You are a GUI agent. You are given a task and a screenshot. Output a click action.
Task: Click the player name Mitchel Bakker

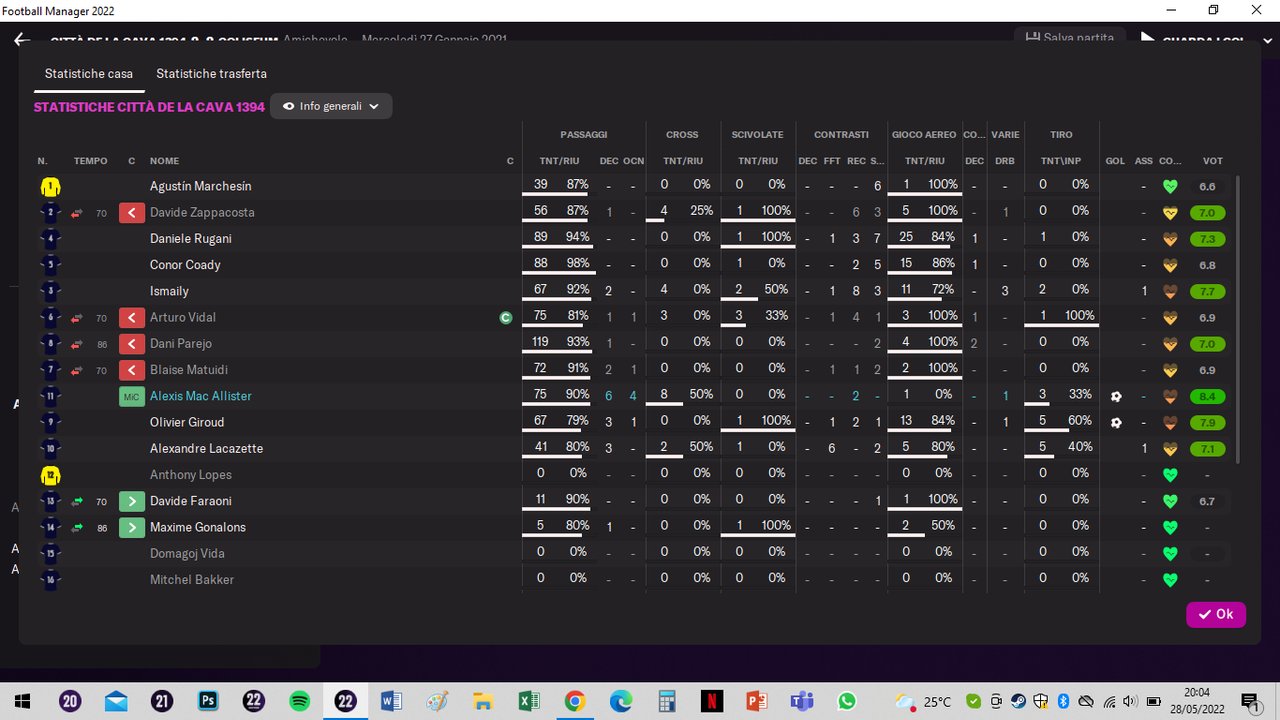point(192,579)
